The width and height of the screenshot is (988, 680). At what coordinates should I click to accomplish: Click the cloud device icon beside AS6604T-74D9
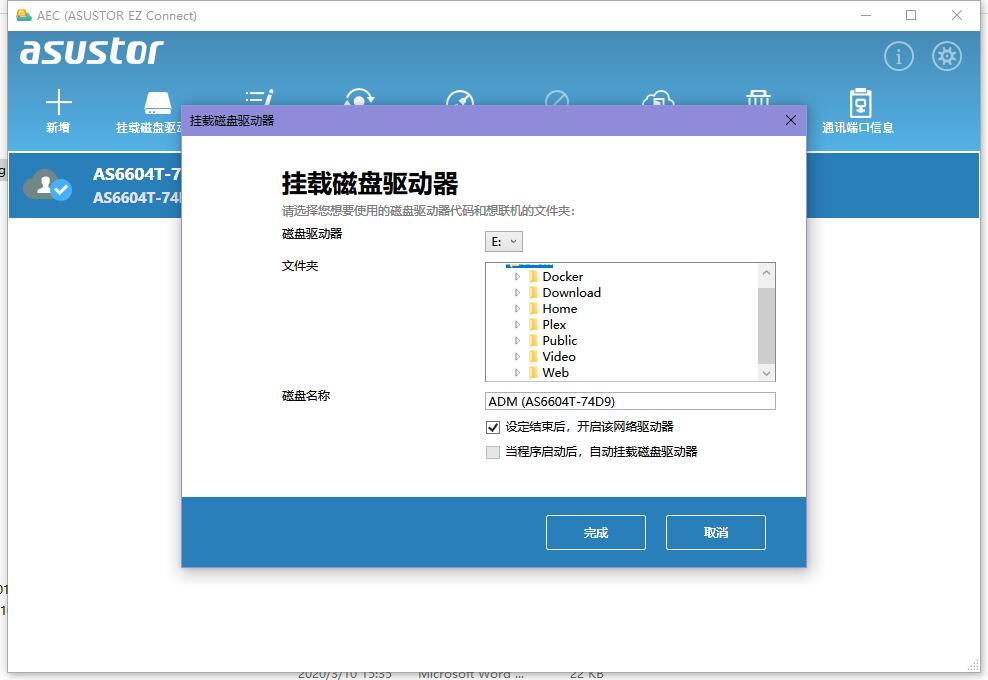[46, 185]
